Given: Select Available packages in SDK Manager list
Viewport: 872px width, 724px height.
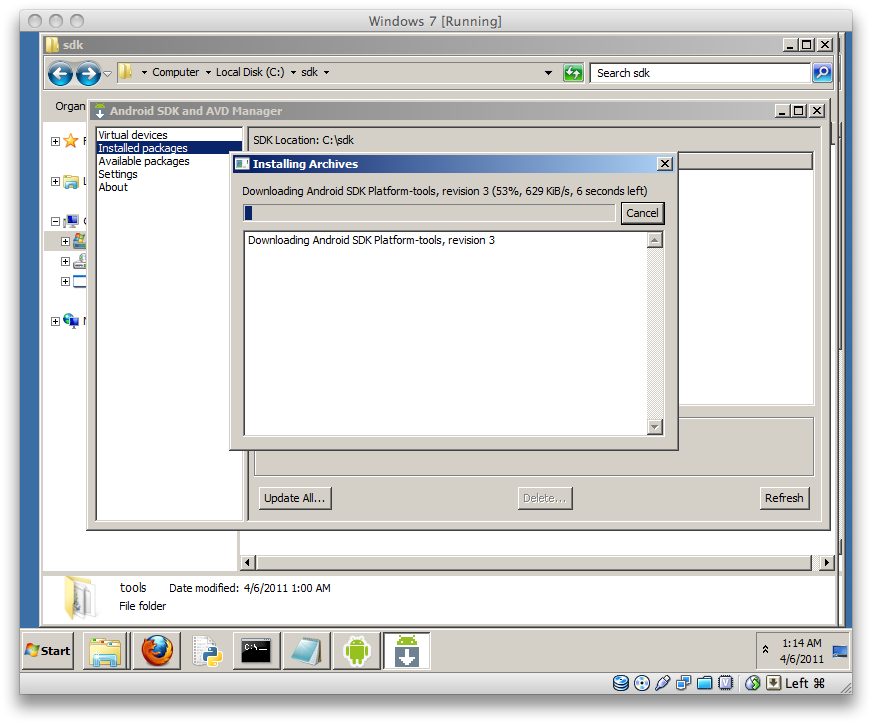Looking at the screenshot, I should pos(169,161).
